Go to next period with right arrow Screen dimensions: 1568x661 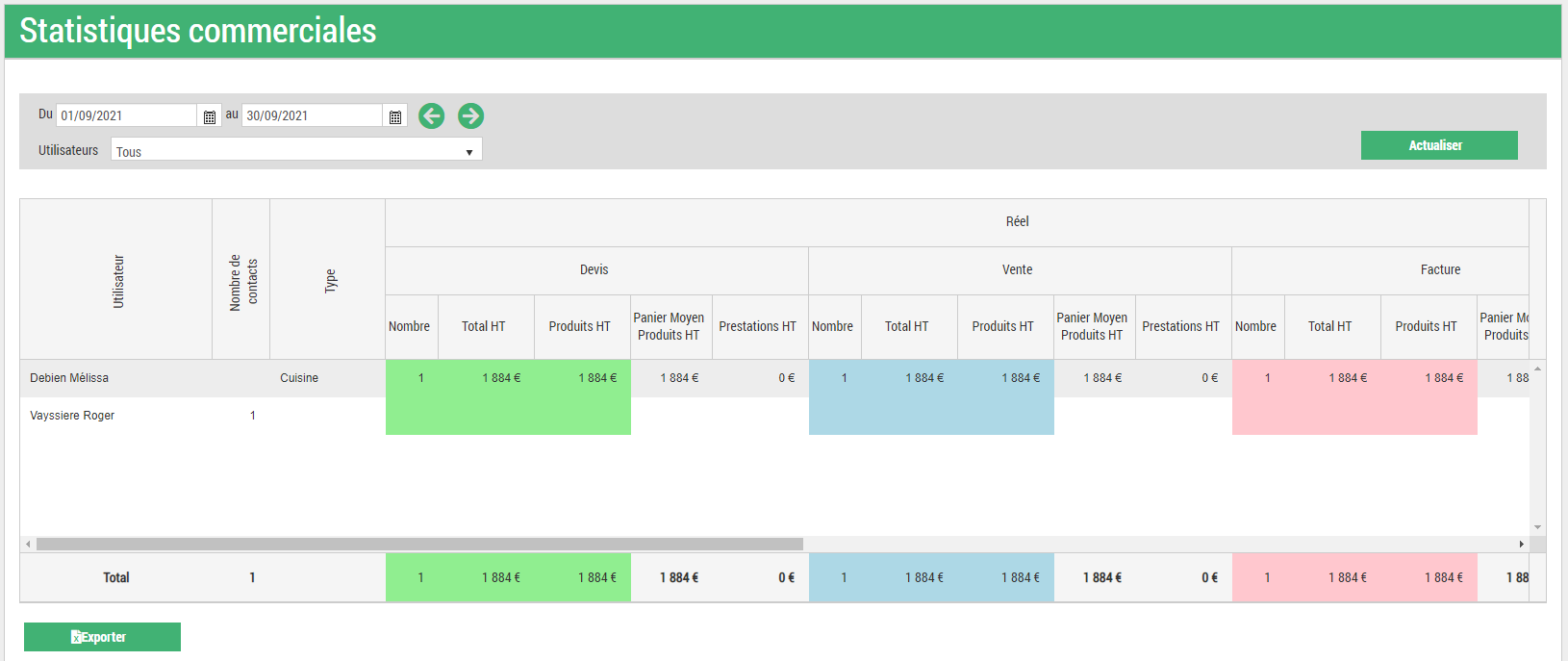470,116
